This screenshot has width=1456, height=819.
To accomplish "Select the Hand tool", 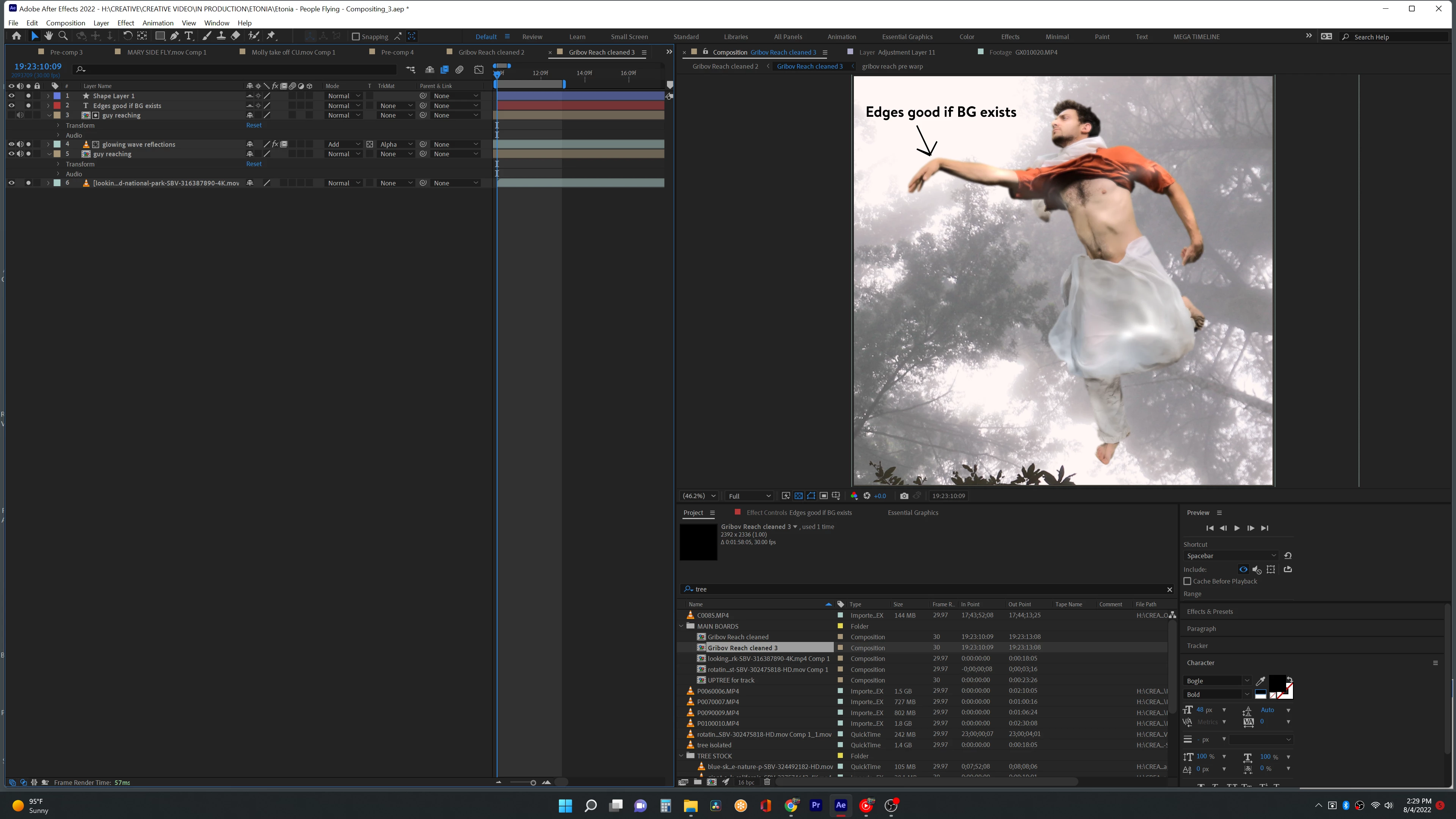I will tap(49, 36).
